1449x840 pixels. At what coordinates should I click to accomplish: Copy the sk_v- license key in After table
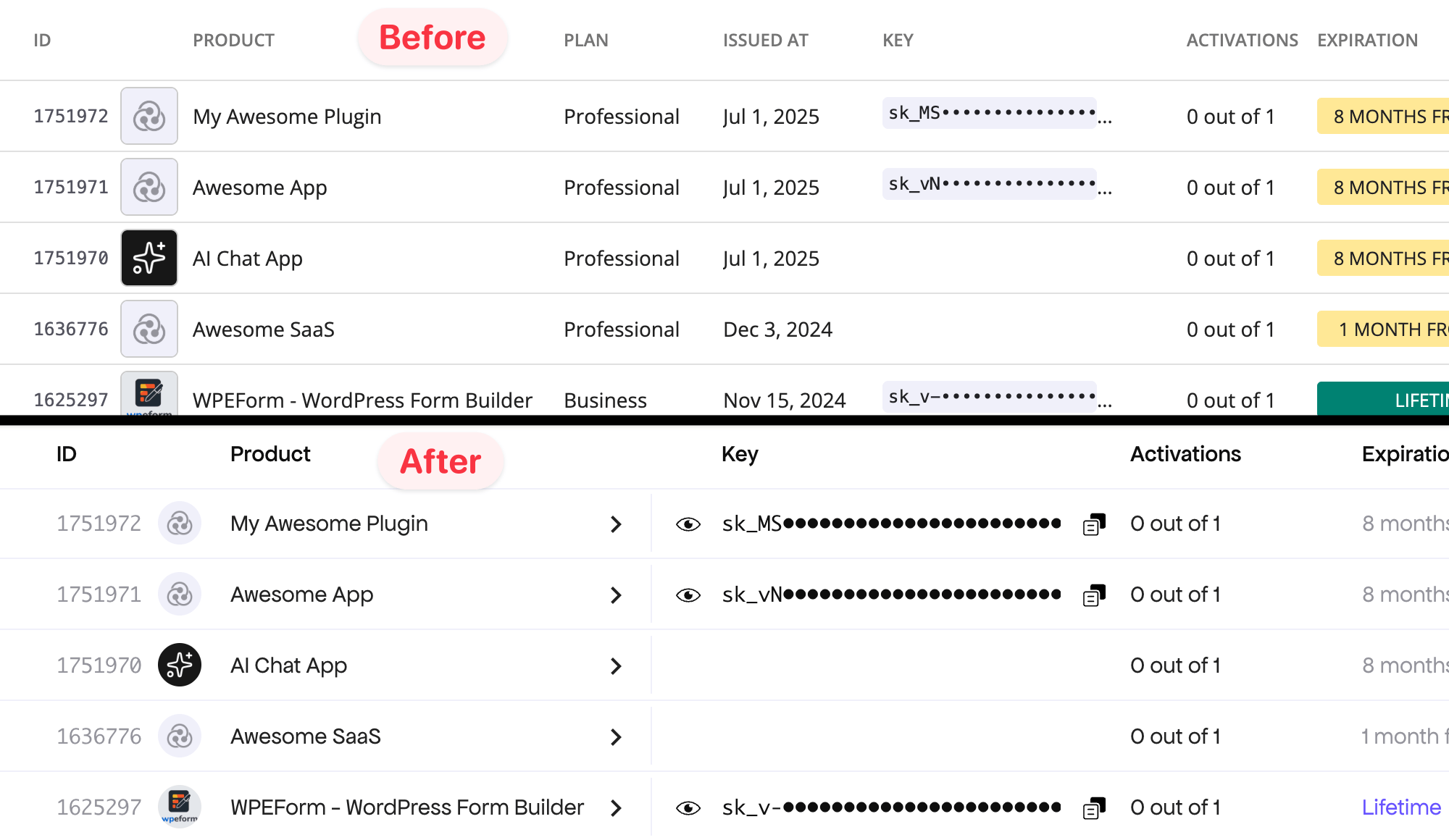click(1094, 808)
